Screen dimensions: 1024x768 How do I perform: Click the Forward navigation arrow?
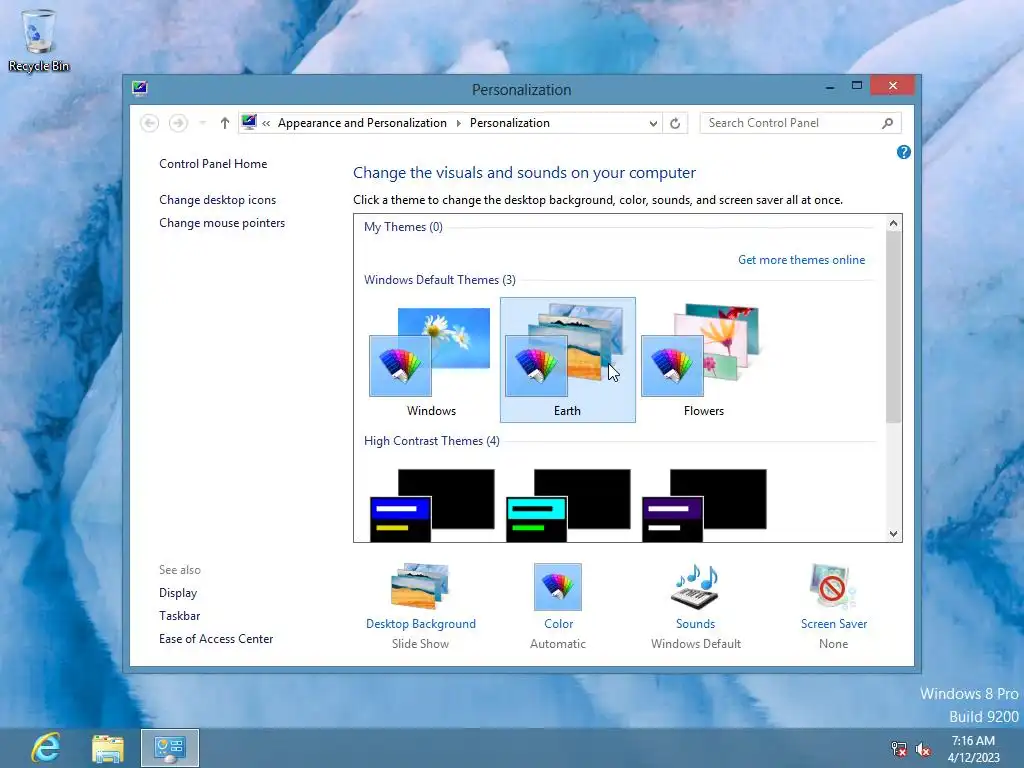178,123
